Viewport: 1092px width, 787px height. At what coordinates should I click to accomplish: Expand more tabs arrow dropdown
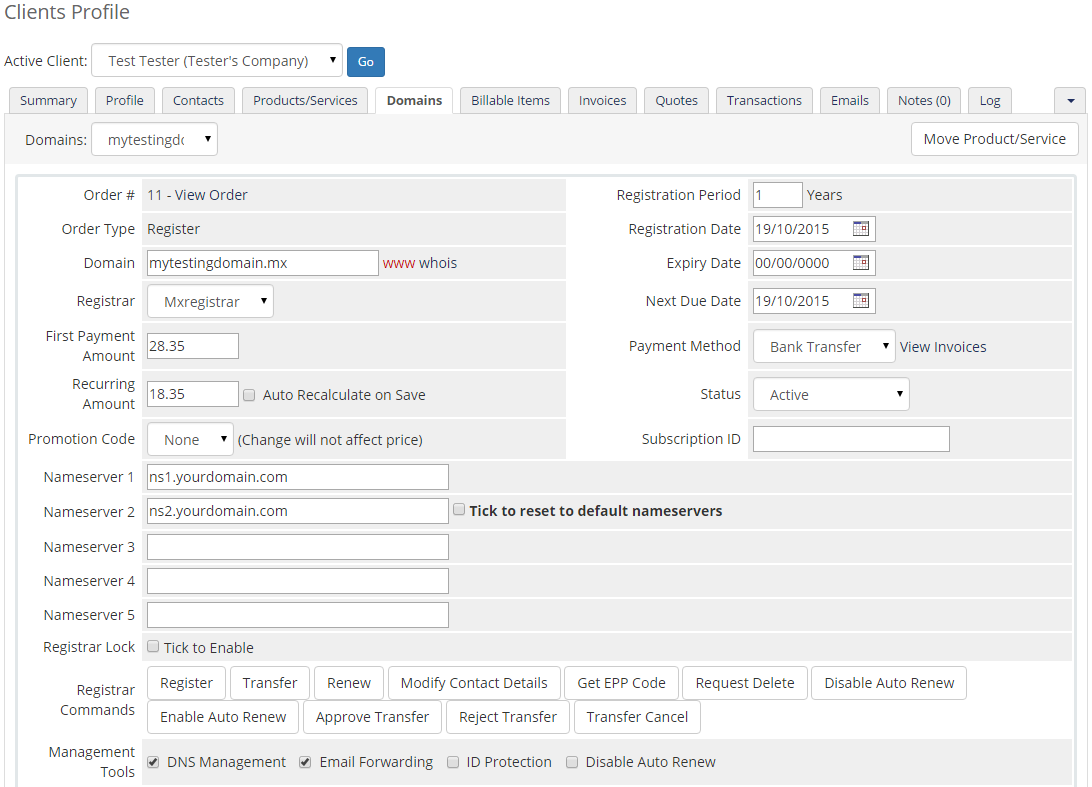1070,100
